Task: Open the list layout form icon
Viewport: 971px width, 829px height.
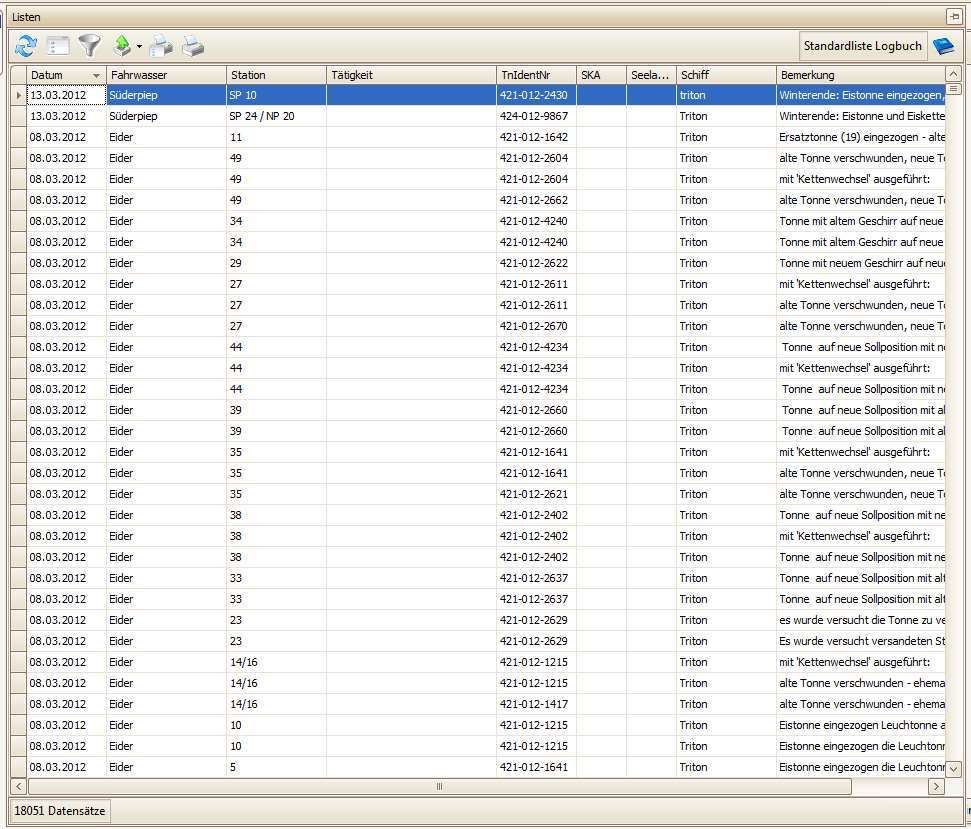Action: click(x=58, y=46)
